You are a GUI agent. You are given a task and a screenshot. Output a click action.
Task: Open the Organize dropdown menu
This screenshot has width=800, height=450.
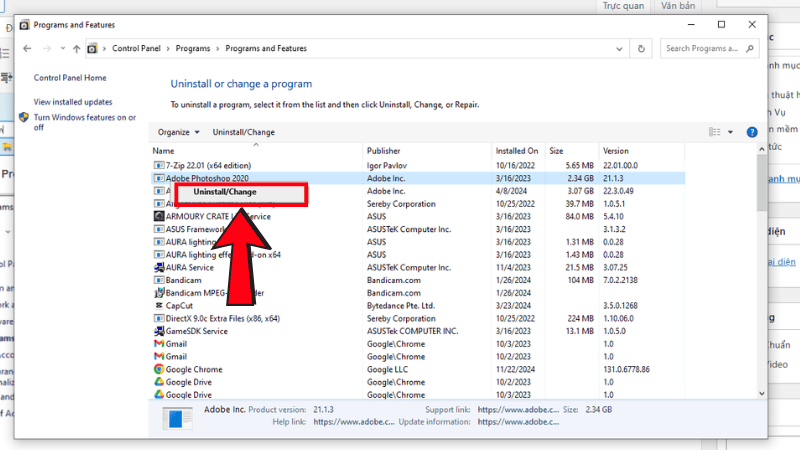[179, 132]
